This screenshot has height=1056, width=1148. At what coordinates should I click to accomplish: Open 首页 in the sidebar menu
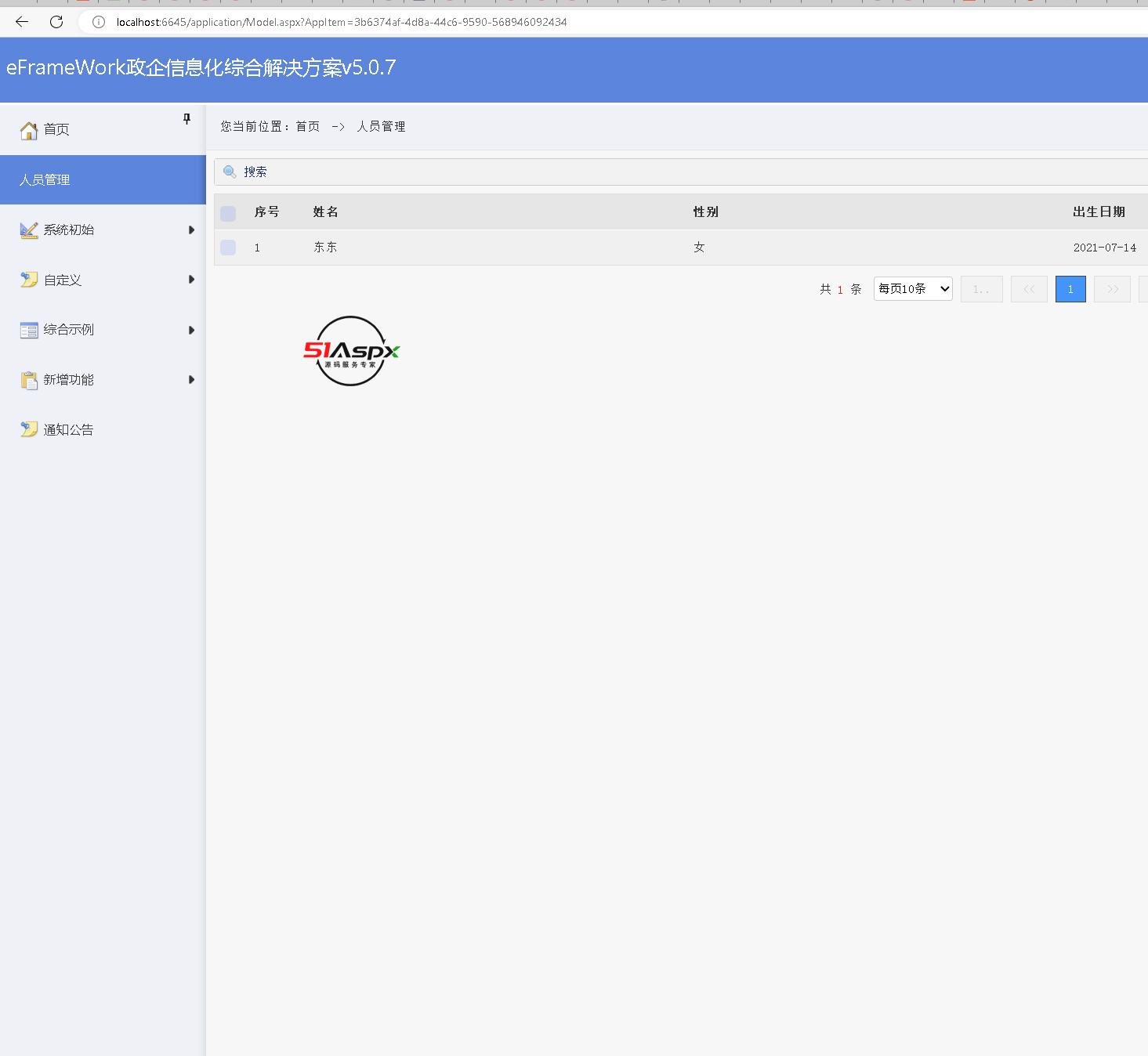[x=103, y=129]
